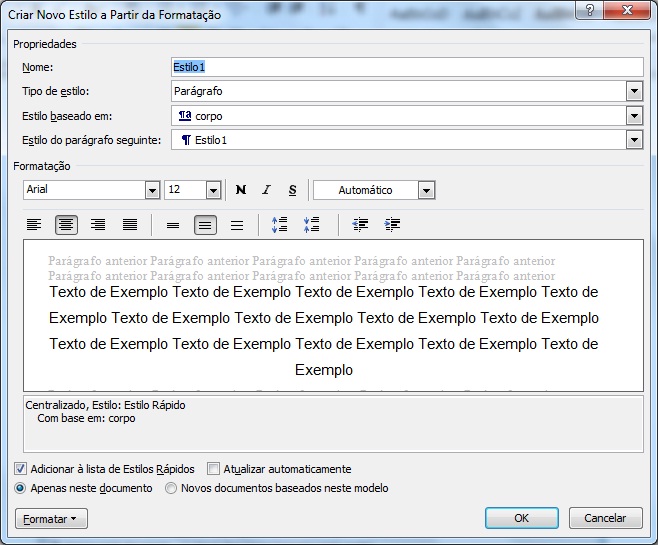Set justified text alignment
The image size is (658, 545).
pyautogui.click(x=130, y=225)
